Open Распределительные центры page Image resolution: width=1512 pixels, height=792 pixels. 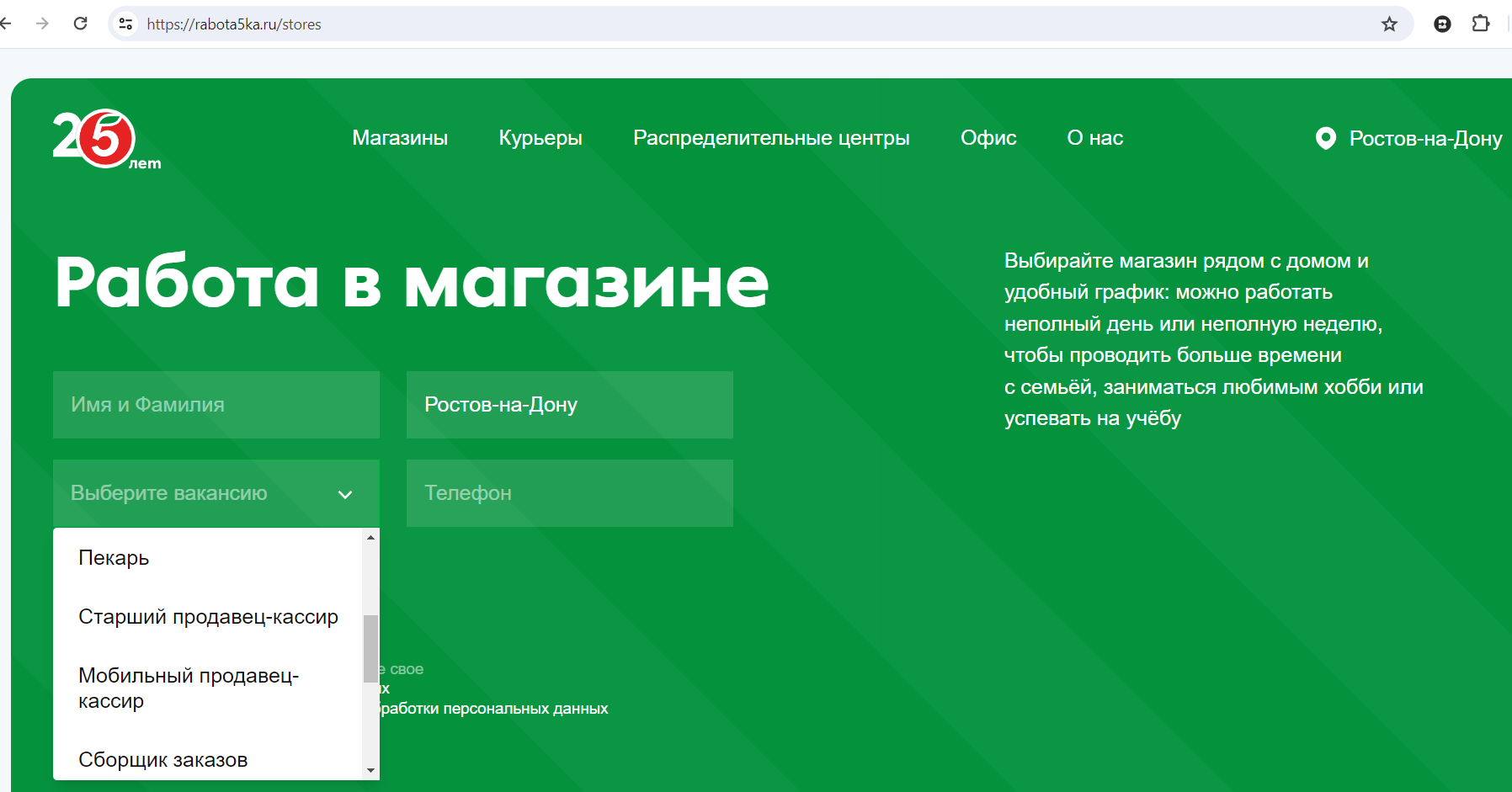click(x=771, y=138)
